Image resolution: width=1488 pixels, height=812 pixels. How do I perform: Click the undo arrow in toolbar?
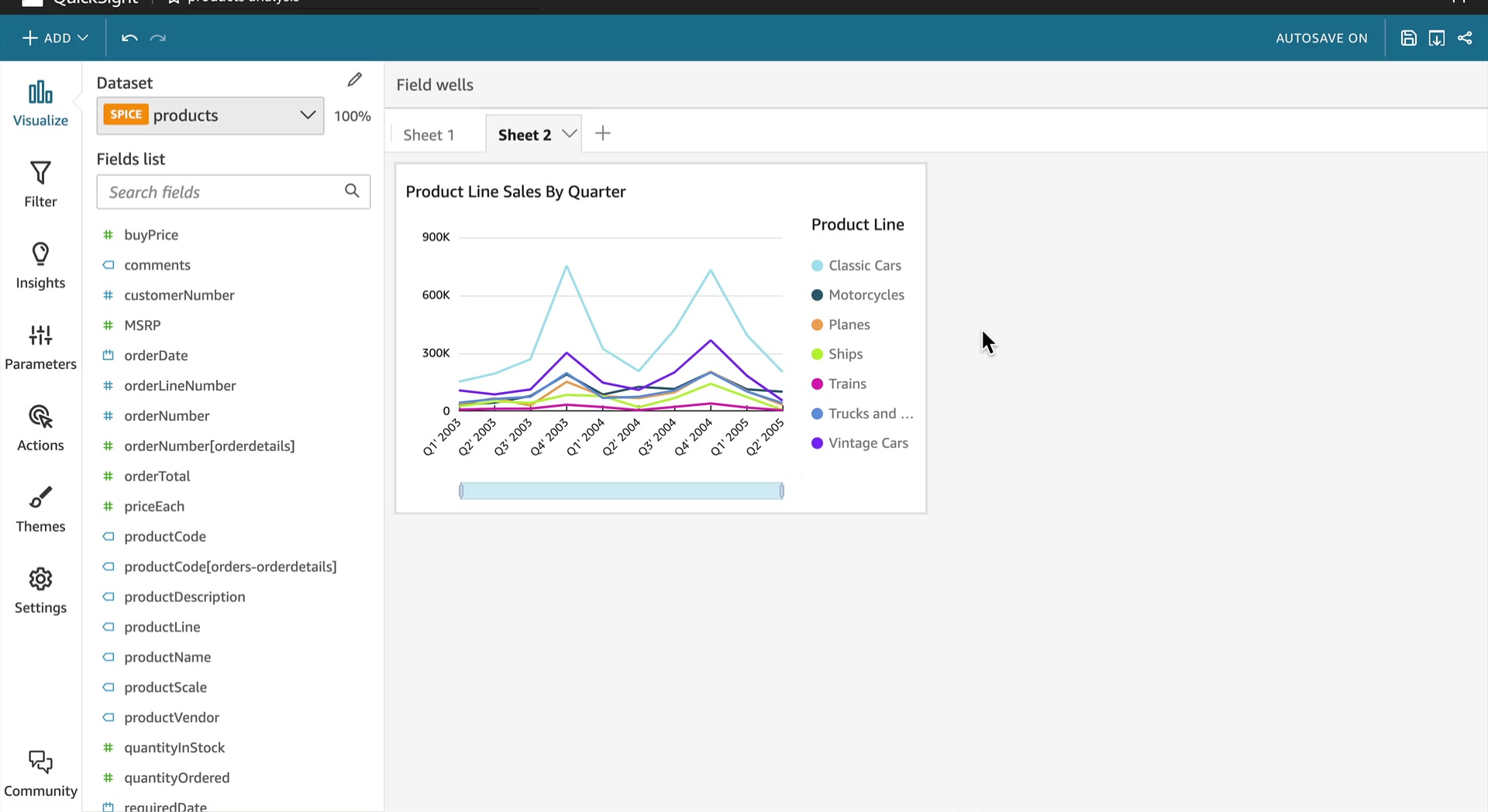pos(129,38)
